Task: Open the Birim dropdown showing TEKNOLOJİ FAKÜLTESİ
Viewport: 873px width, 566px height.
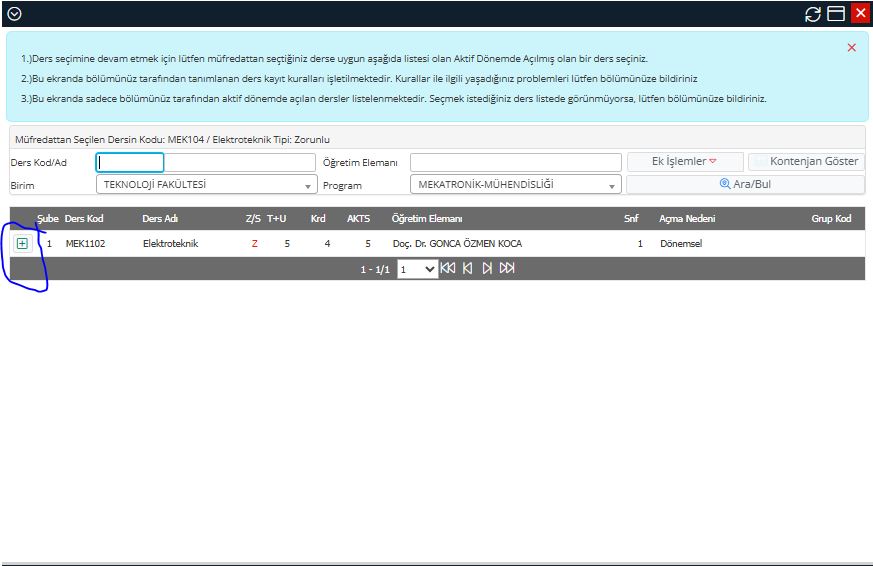Action: pos(205,185)
